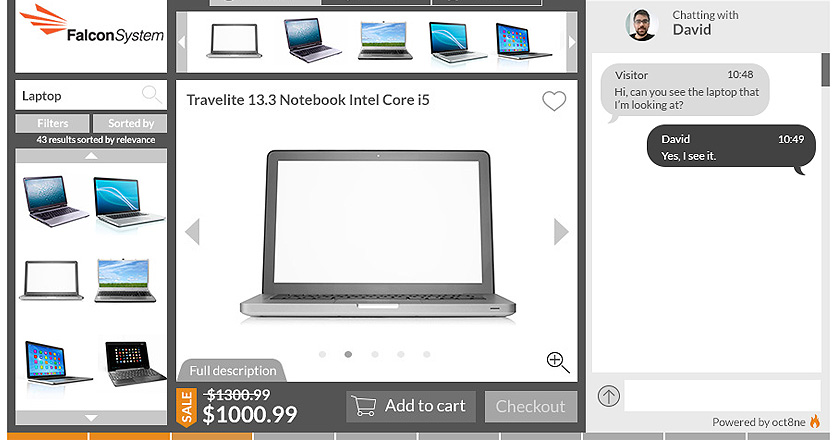Show the previous product image arrow
The image size is (840, 440).
click(192, 232)
